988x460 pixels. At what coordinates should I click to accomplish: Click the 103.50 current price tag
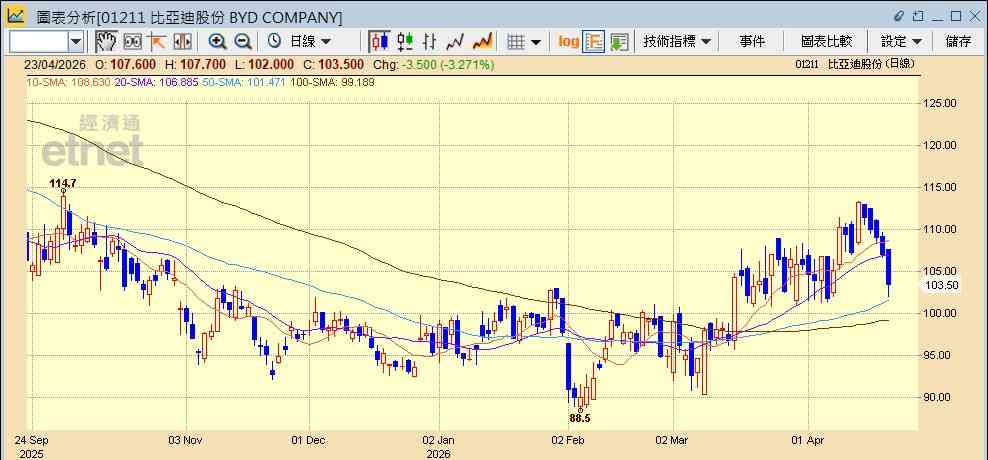[x=942, y=285]
